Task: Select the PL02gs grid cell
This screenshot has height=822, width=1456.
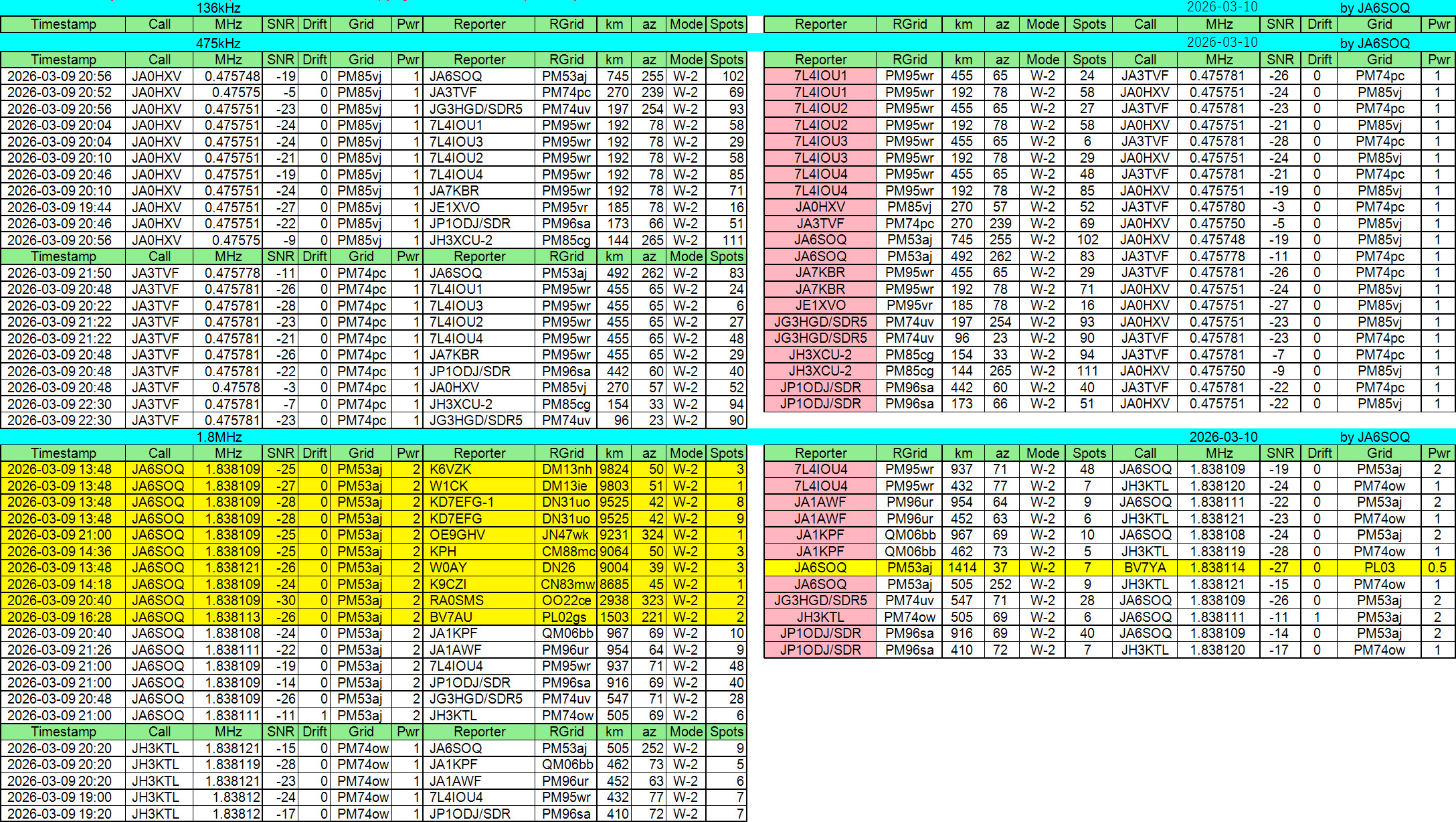Action: pos(564,617)
